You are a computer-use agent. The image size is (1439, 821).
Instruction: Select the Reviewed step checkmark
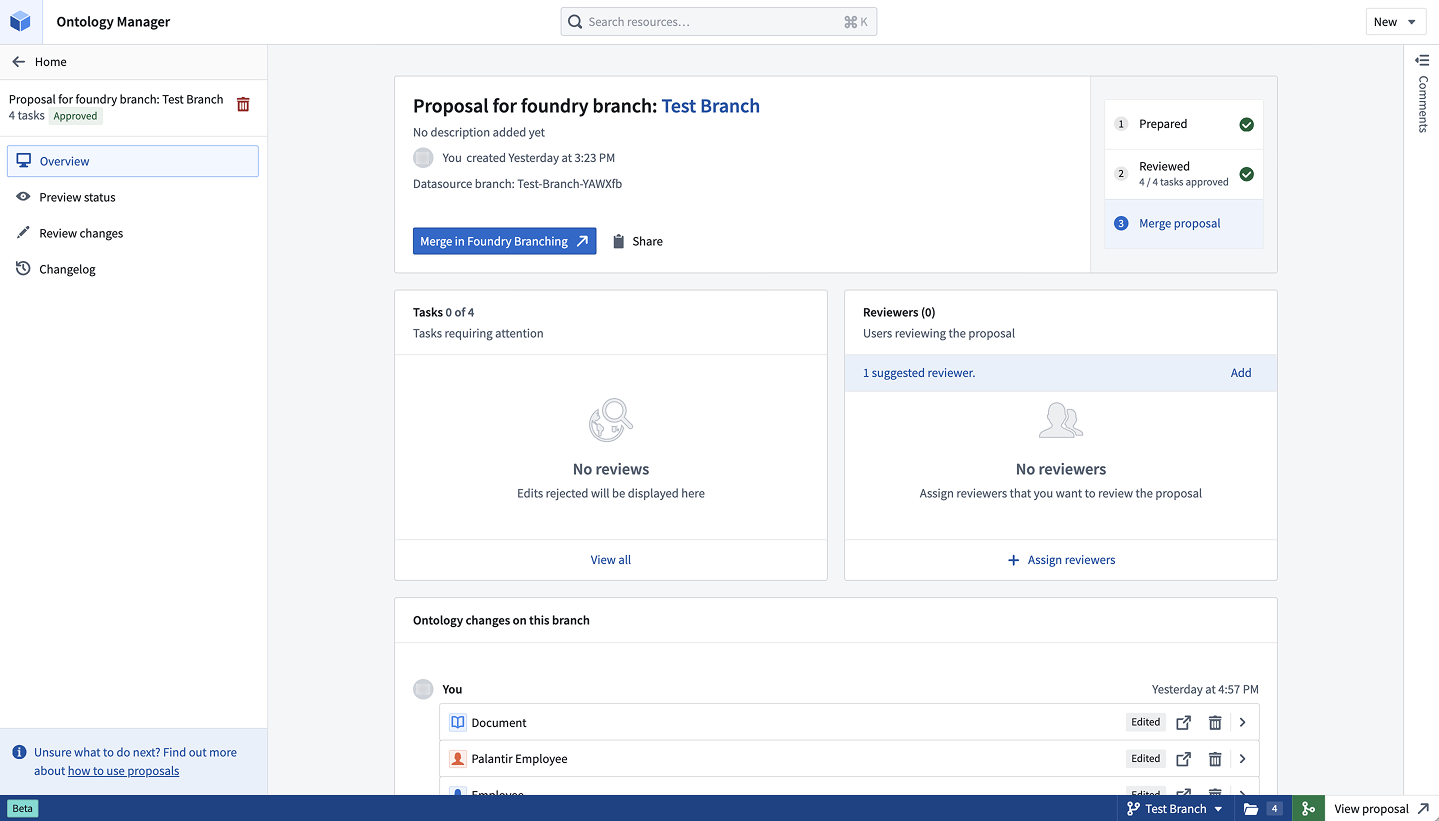click(1246, 173)
